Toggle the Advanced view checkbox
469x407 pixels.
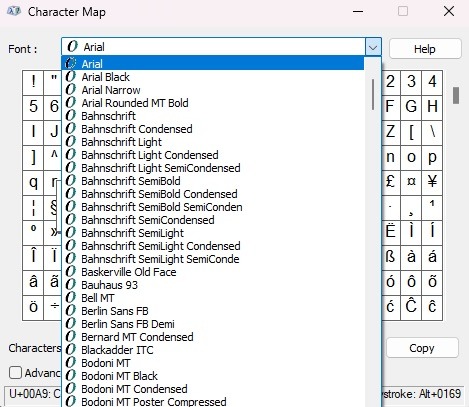(x=15, y=372)
